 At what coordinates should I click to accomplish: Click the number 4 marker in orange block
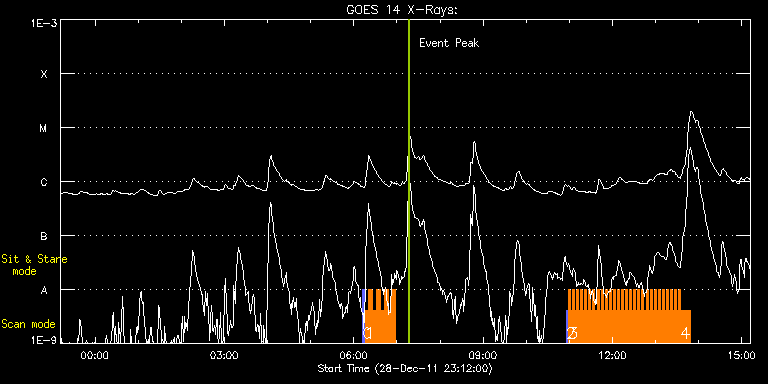pyautogui.click(x=686, y=334)
